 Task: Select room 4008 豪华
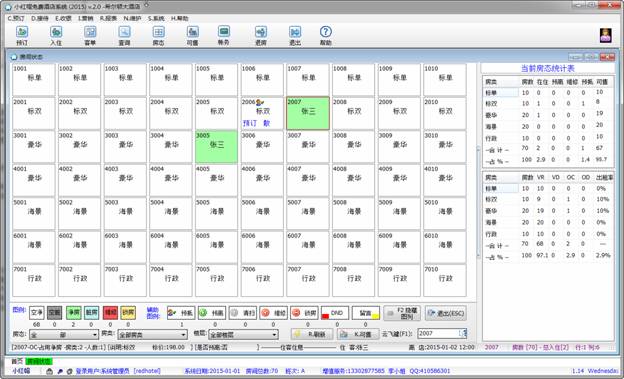tap(353, 180)
